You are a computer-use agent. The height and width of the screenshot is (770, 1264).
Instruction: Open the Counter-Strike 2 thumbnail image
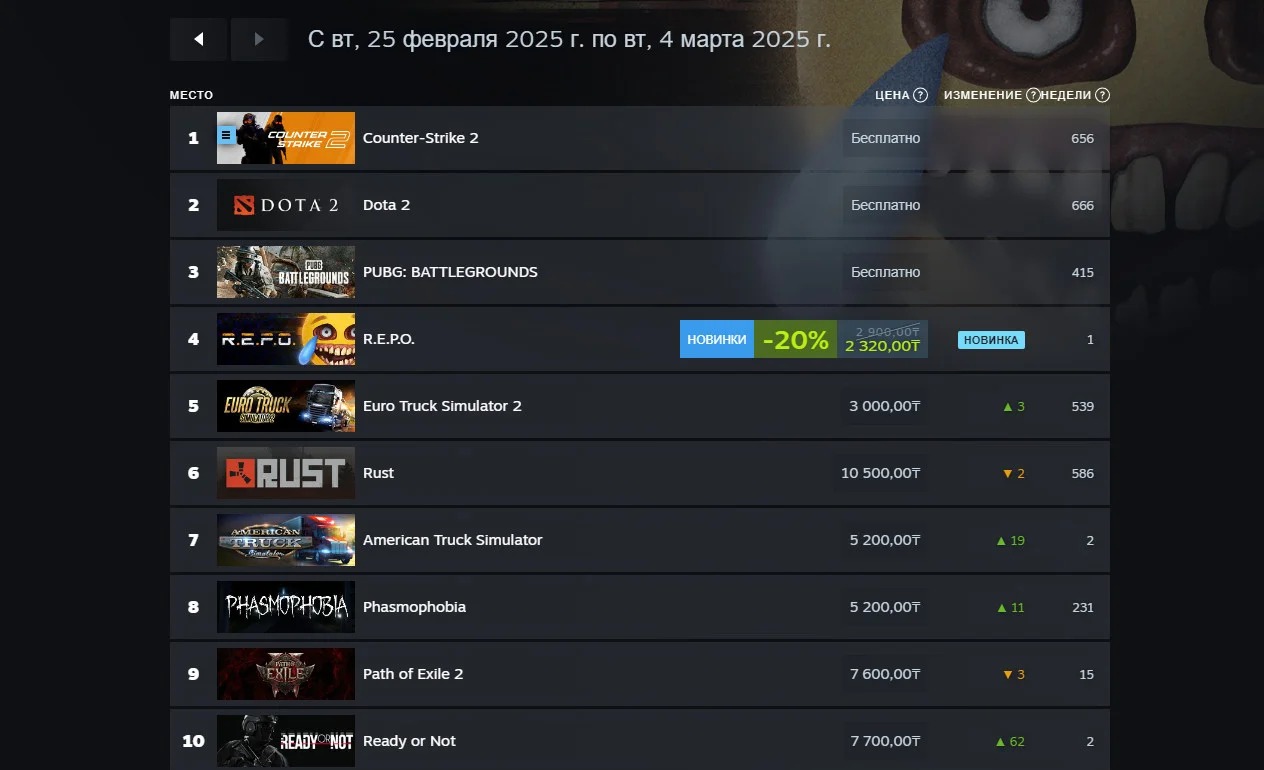pyautogui.click(x=286, y=138)
